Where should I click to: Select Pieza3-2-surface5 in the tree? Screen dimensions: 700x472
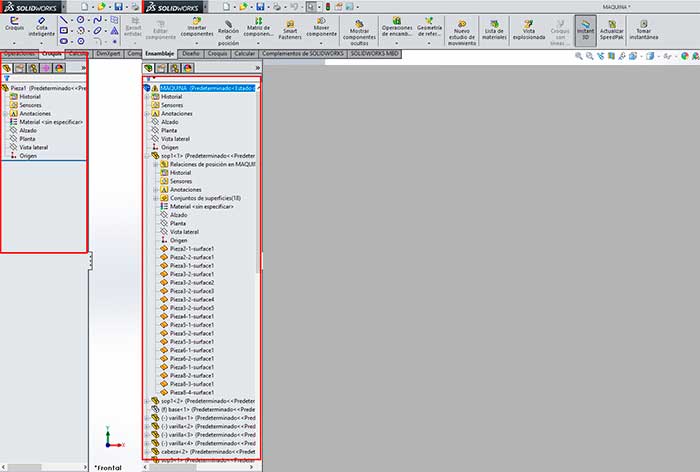tap(192, 308)
